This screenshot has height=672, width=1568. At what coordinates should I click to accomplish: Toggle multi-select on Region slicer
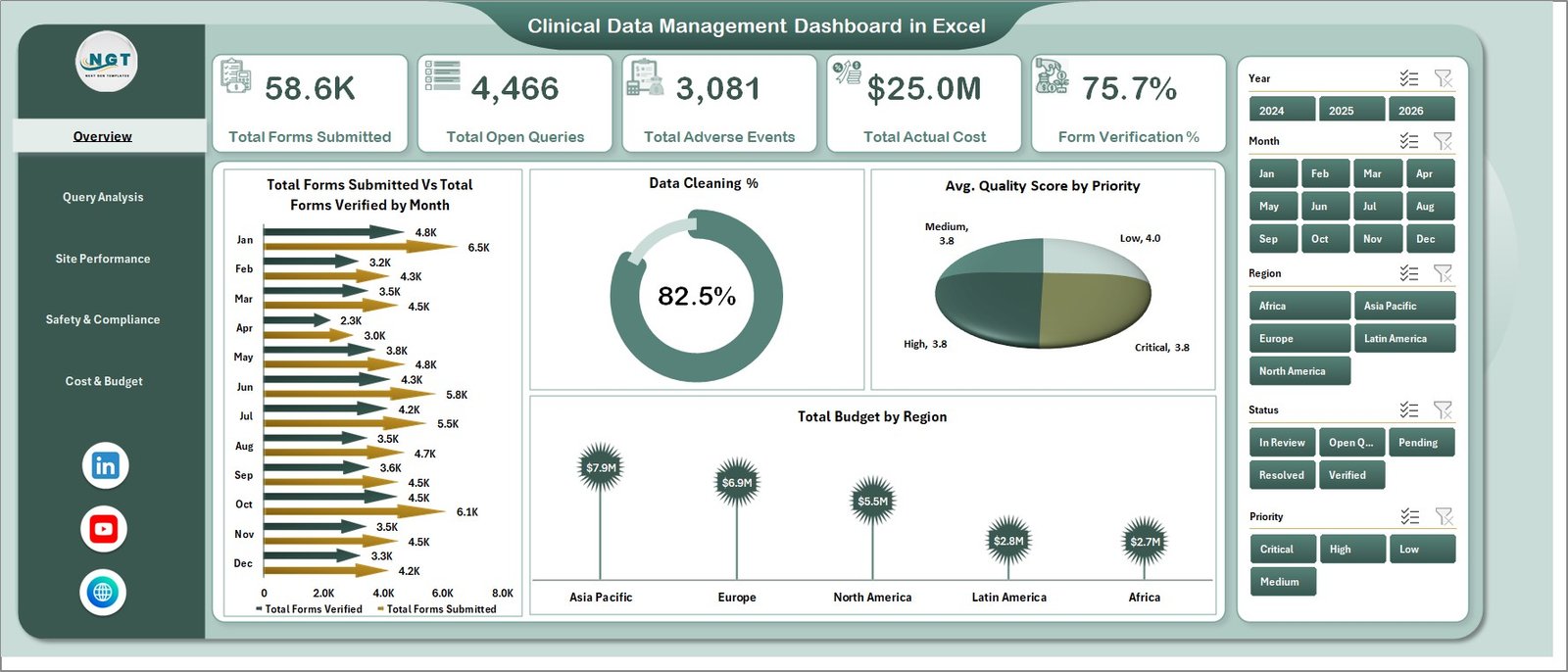click(x=1409, y=273)
